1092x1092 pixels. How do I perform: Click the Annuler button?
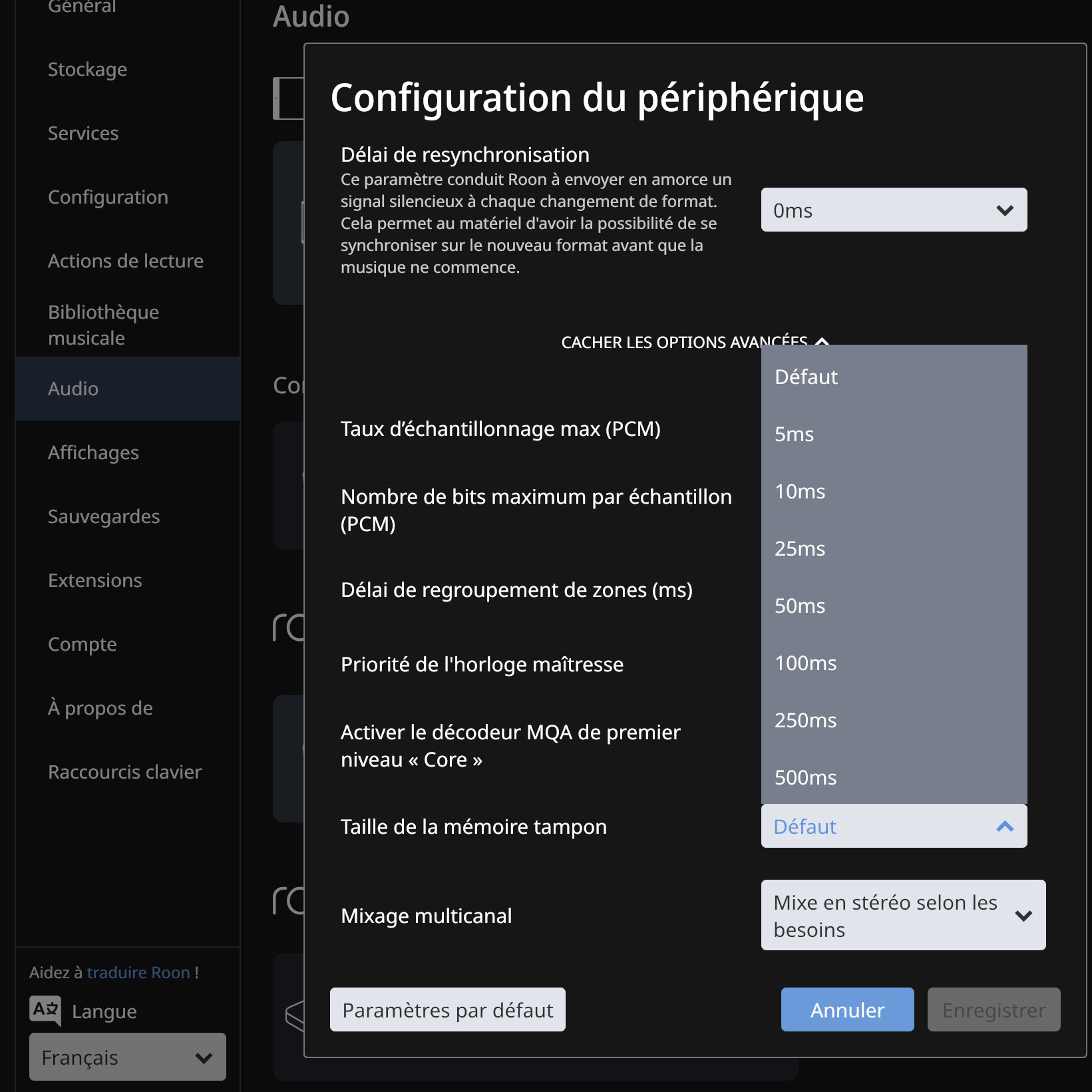click(x=846, y=1010)
